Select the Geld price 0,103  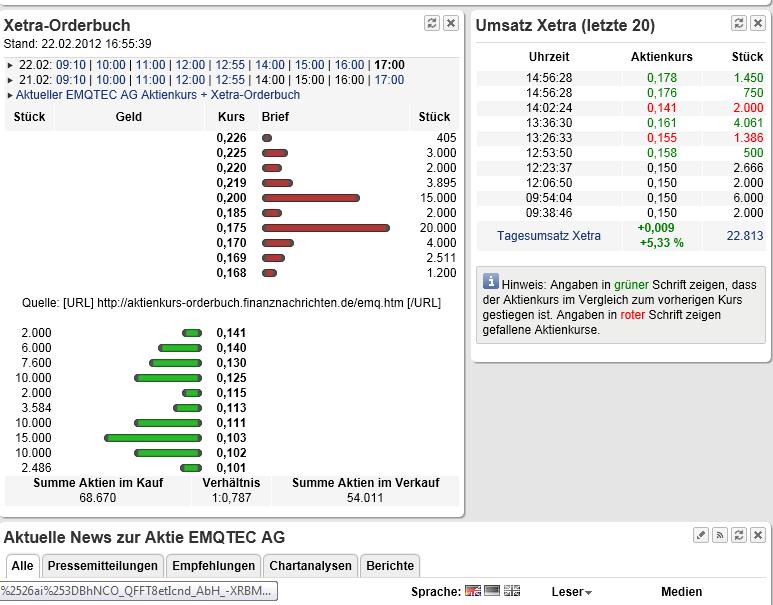pos(231,438)
